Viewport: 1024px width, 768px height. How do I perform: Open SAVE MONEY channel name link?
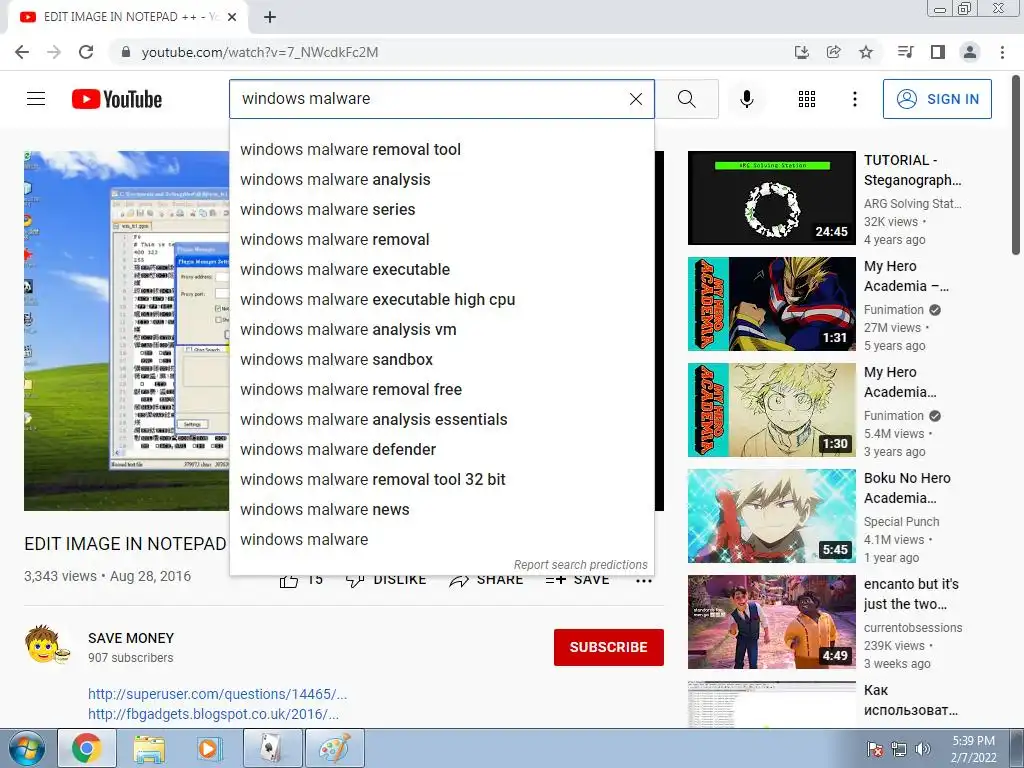131,638
